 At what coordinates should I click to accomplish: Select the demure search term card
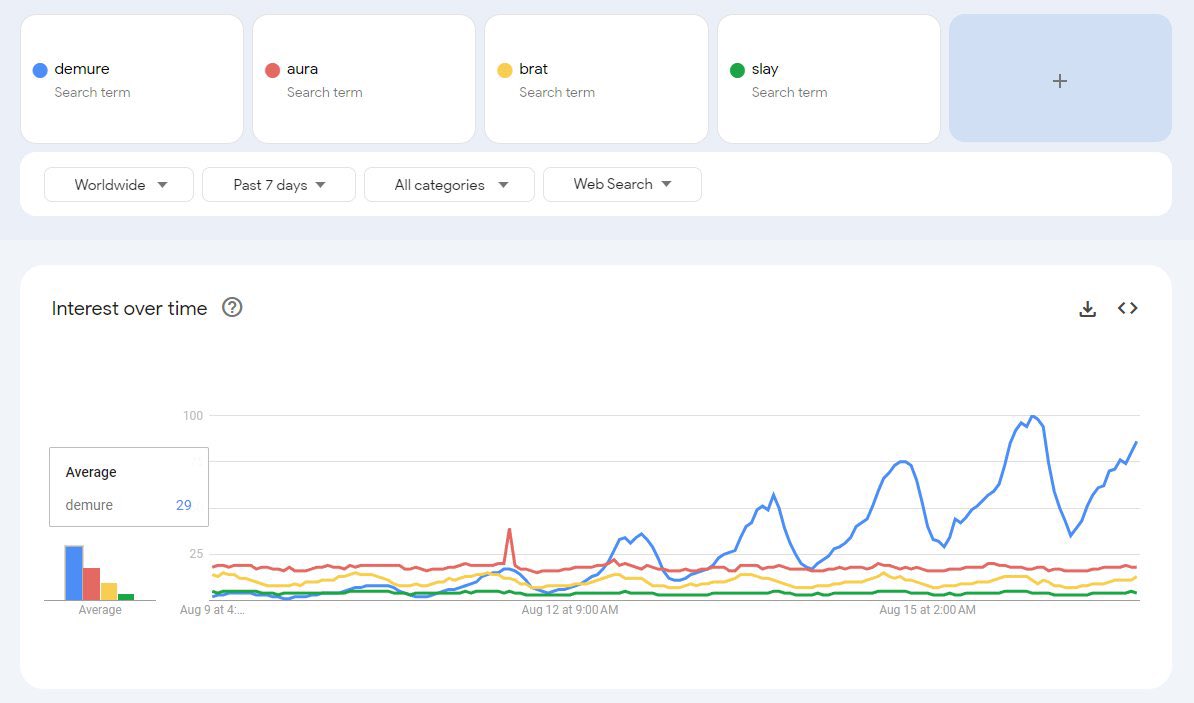click(132, 78)
